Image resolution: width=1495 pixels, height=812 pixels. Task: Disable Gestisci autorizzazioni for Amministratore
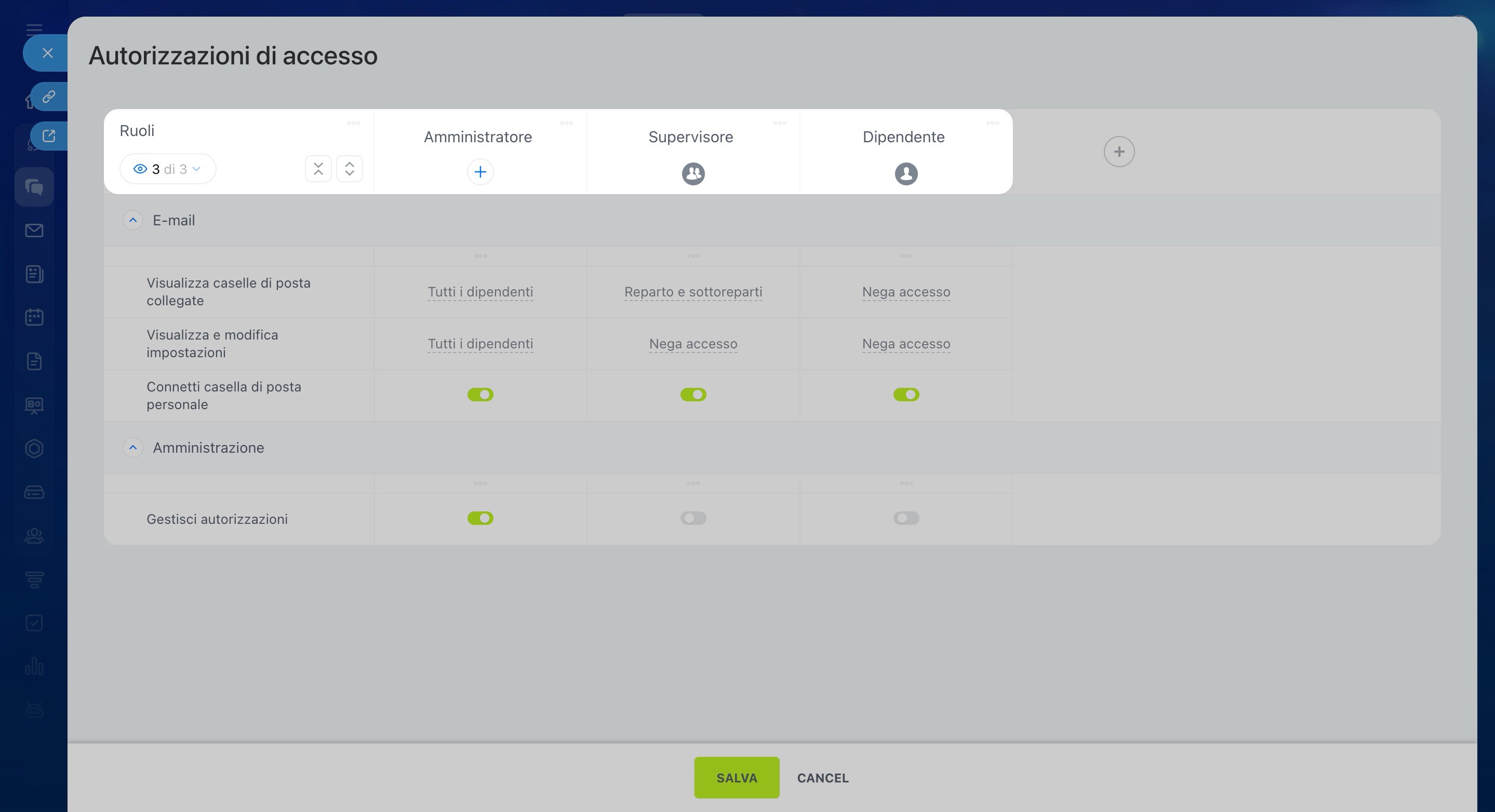pos(480,518)
